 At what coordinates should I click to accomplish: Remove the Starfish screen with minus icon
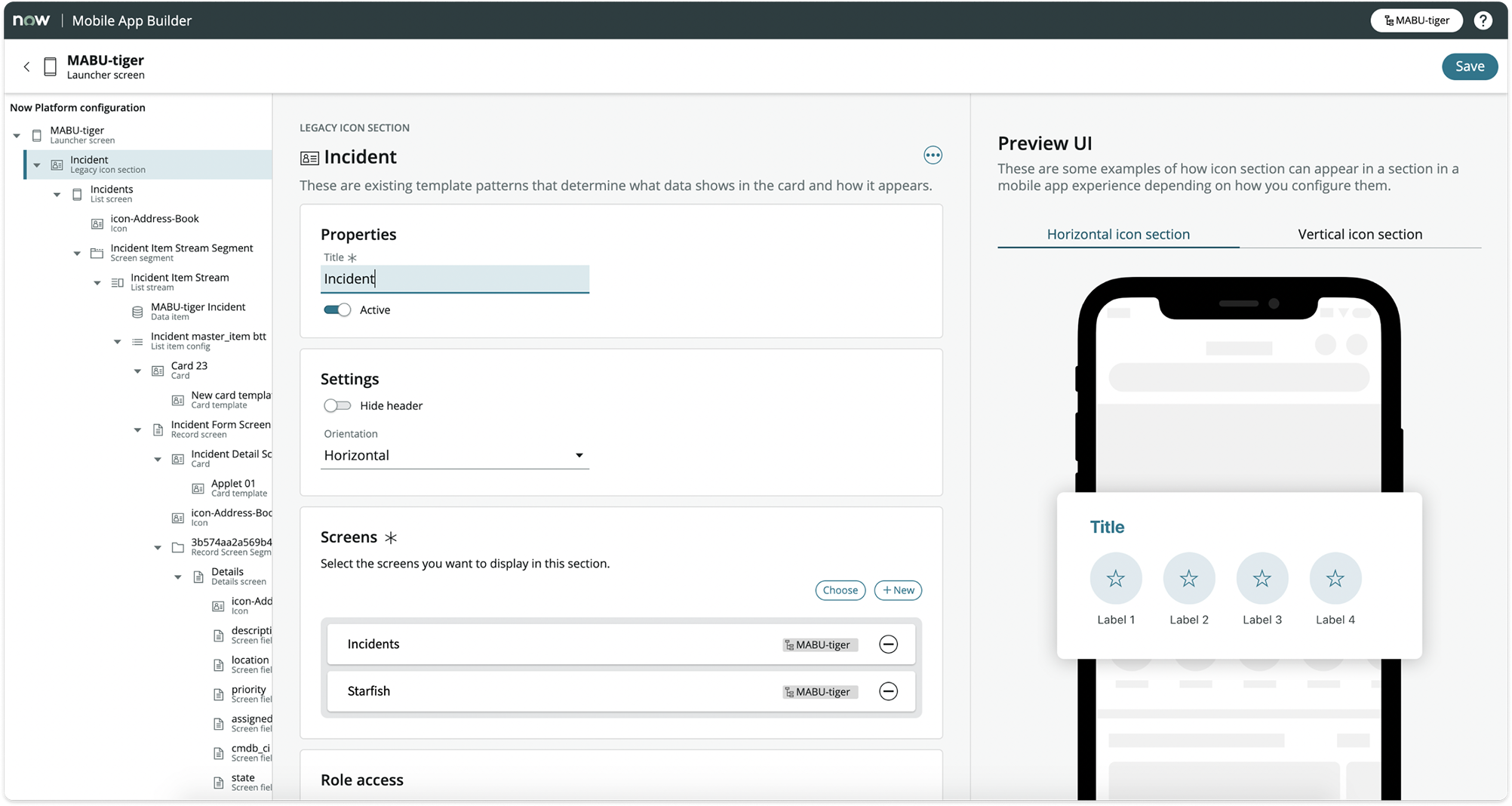888,691
